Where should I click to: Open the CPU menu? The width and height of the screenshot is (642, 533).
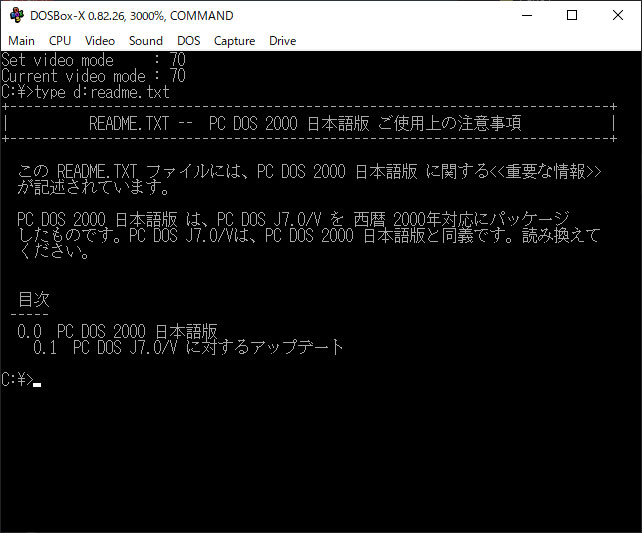pos(60,41)
